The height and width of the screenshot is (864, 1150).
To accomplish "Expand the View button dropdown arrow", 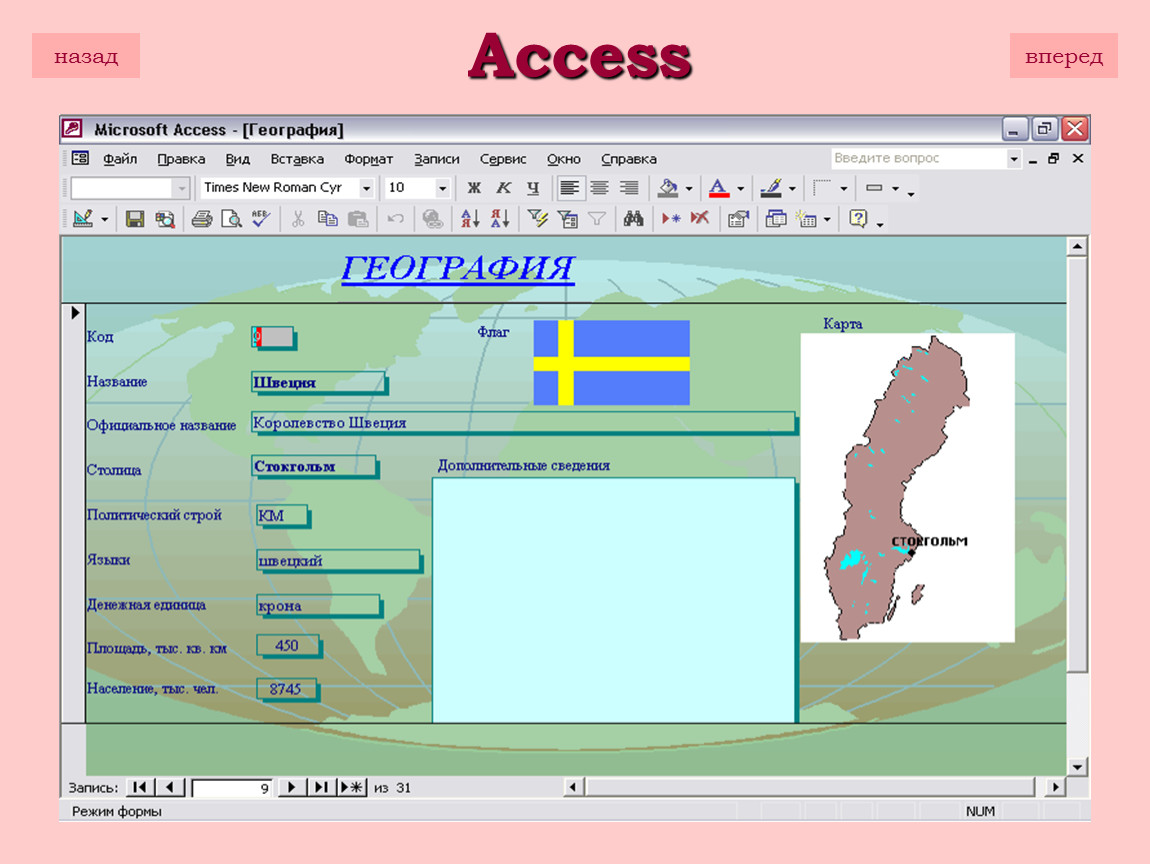I will click(104, 219).
